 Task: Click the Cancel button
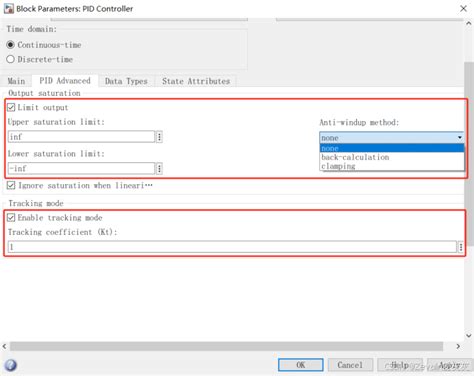click(350, 365)
